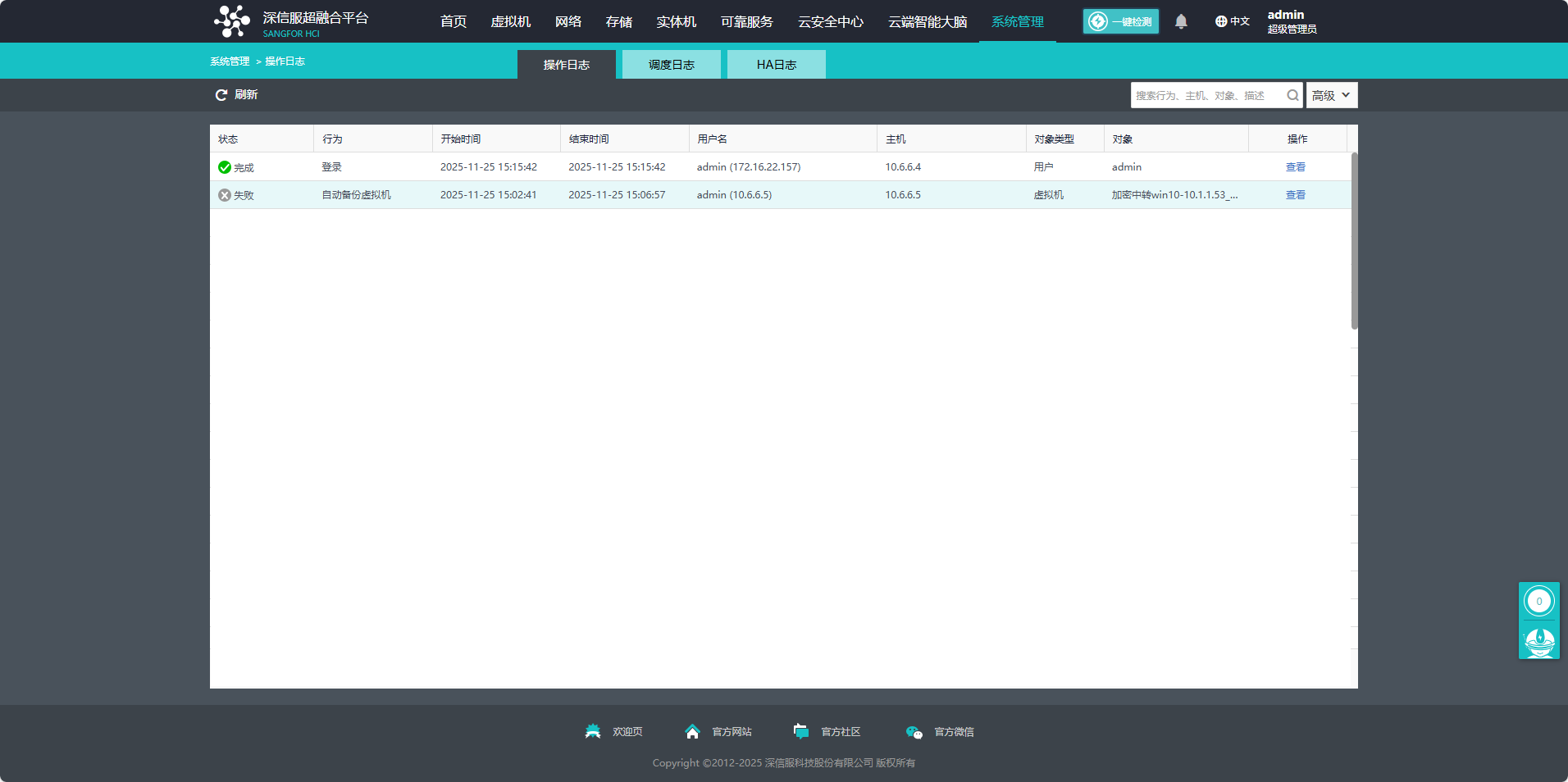Open the 官方网站 footer link
Screen dimensions: 1568x782
[x=732, y=732]
